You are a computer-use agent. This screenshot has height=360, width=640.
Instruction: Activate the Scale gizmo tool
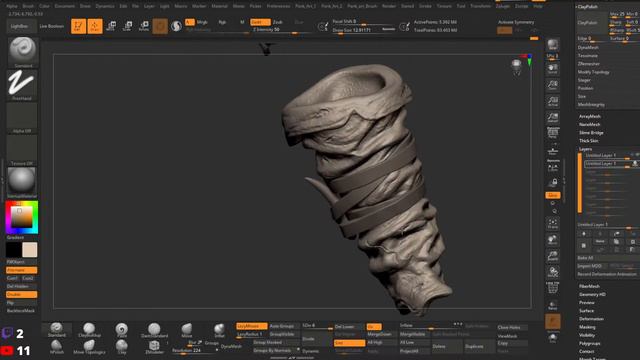pyautogui.click(x=127, y=26)
